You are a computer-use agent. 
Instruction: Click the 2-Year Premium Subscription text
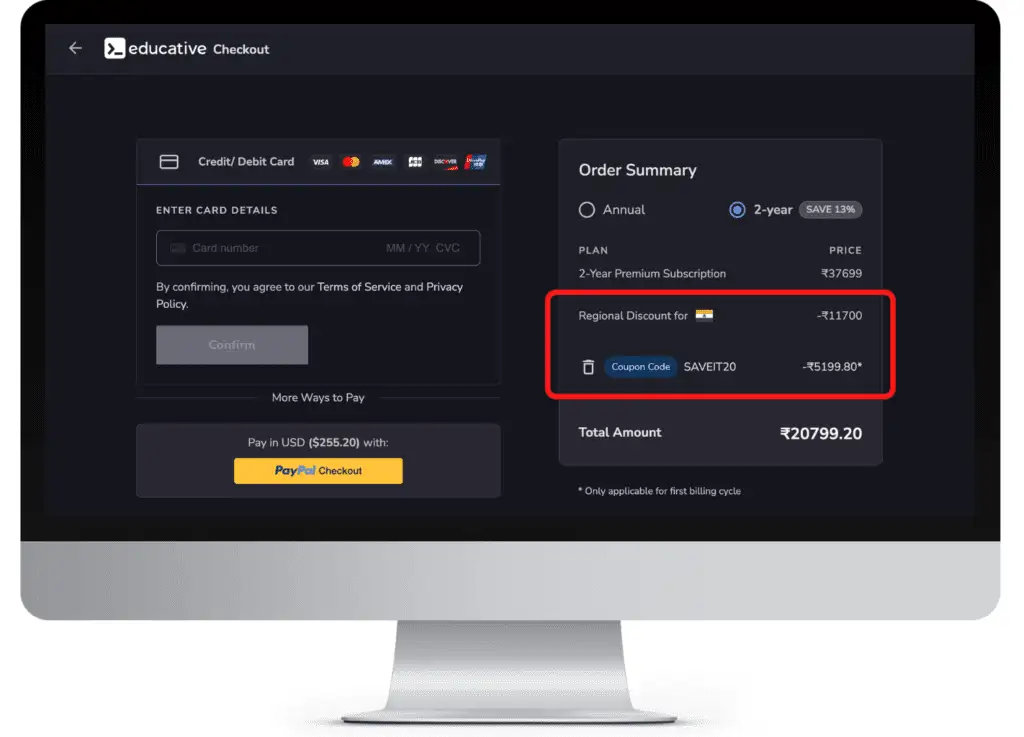click(652, 274)
